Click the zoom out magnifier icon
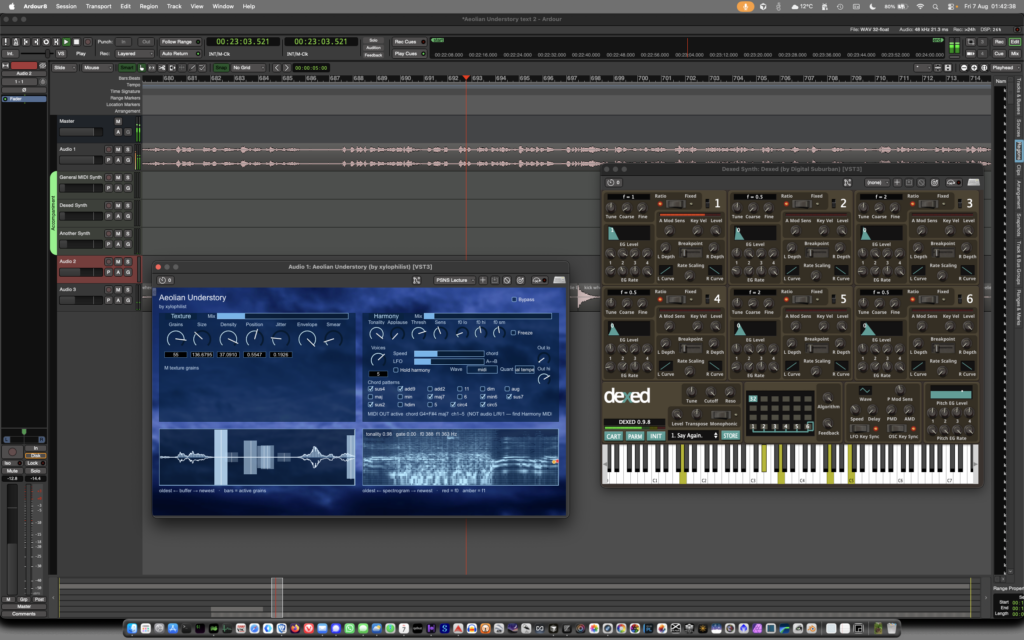The height and width of the screenshot is (640, 1024). point(964,67)
